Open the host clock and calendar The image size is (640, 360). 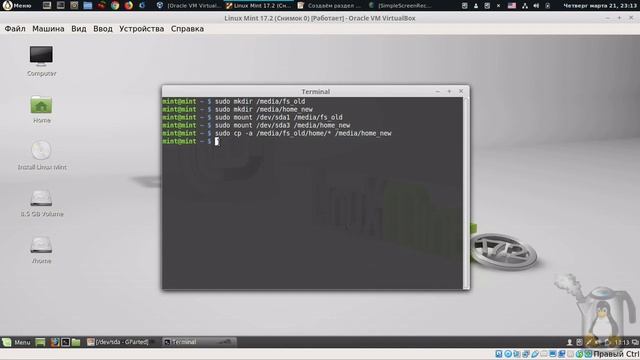coord(600,6)
